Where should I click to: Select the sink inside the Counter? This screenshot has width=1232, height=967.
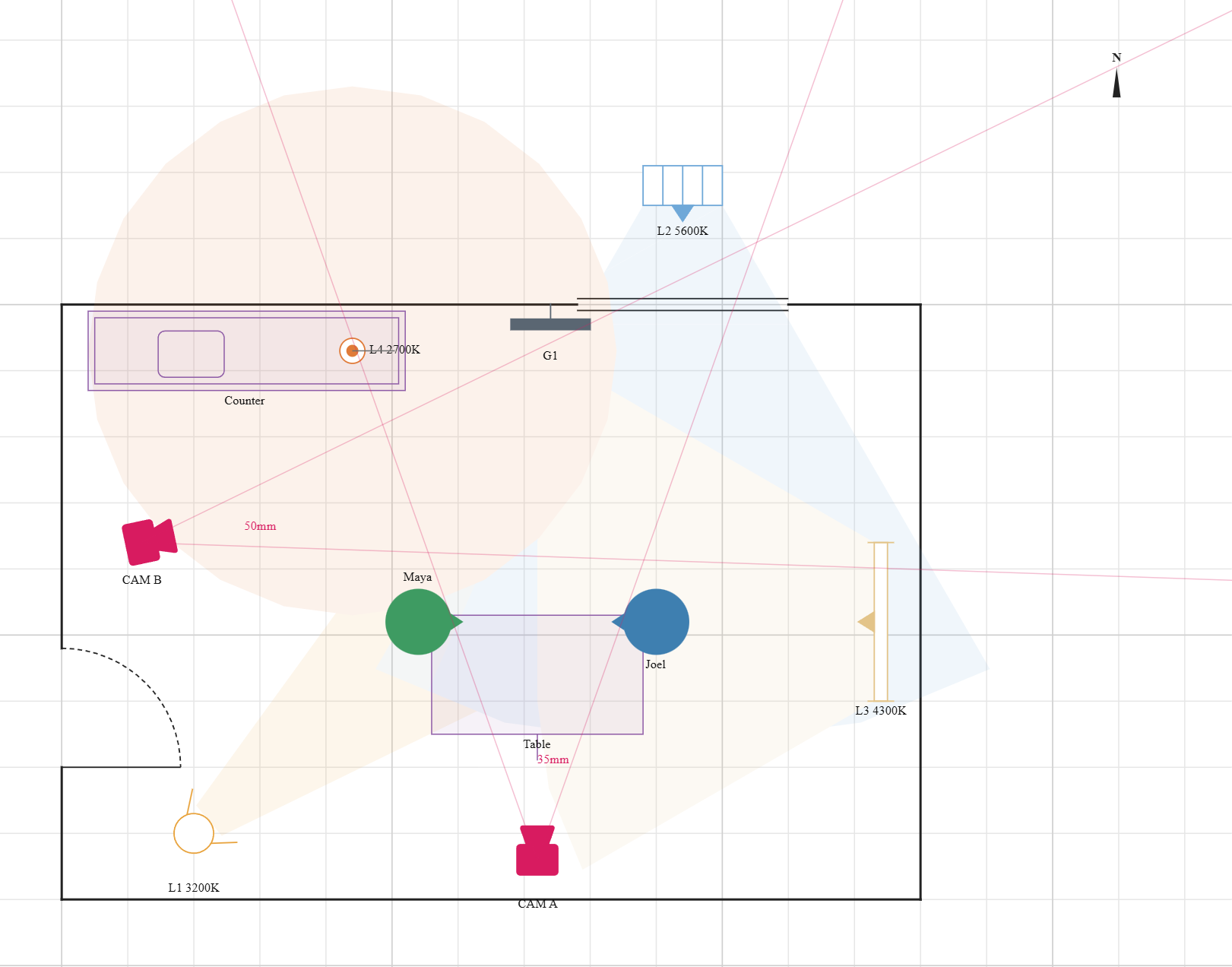pos(191,354)
